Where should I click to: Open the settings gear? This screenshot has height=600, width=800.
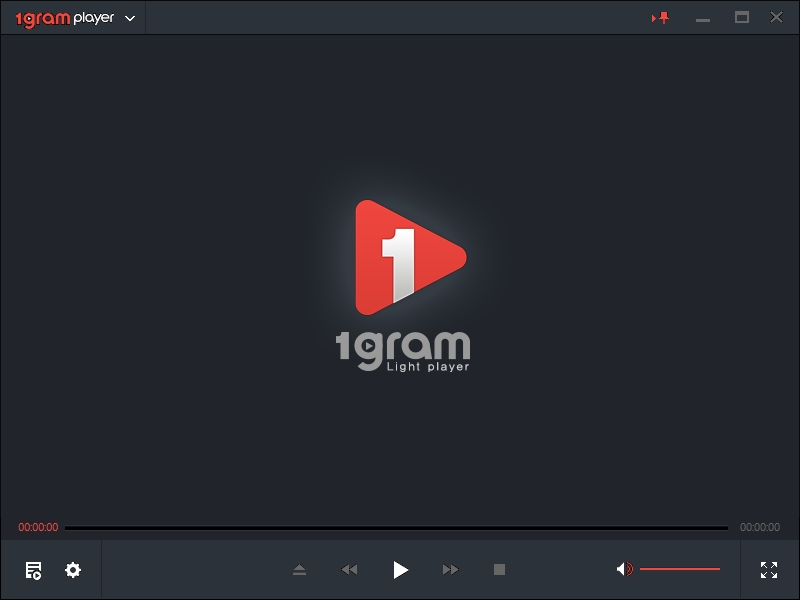click(73, 570)
